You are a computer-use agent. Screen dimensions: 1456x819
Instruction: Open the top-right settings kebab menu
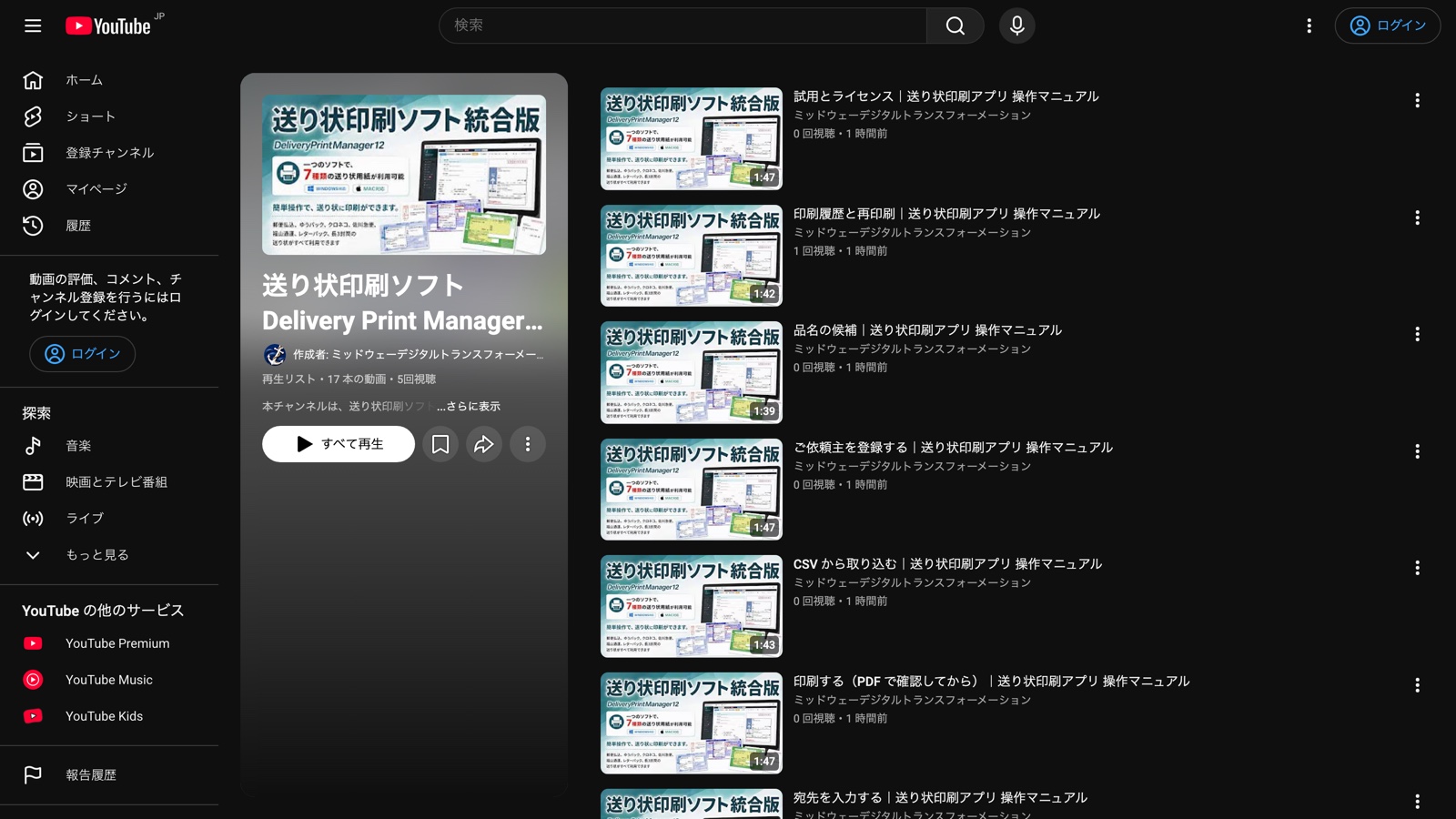click(1309, 25)
